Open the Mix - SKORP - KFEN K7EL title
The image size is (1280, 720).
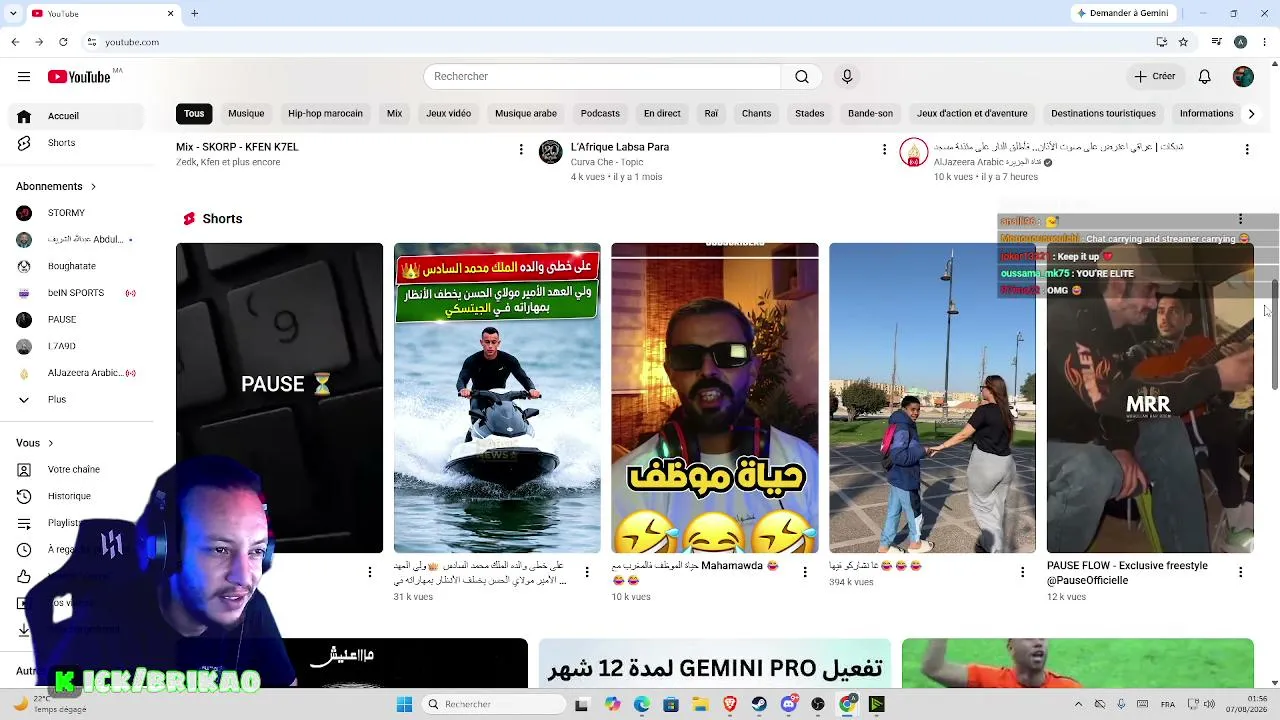237,147
